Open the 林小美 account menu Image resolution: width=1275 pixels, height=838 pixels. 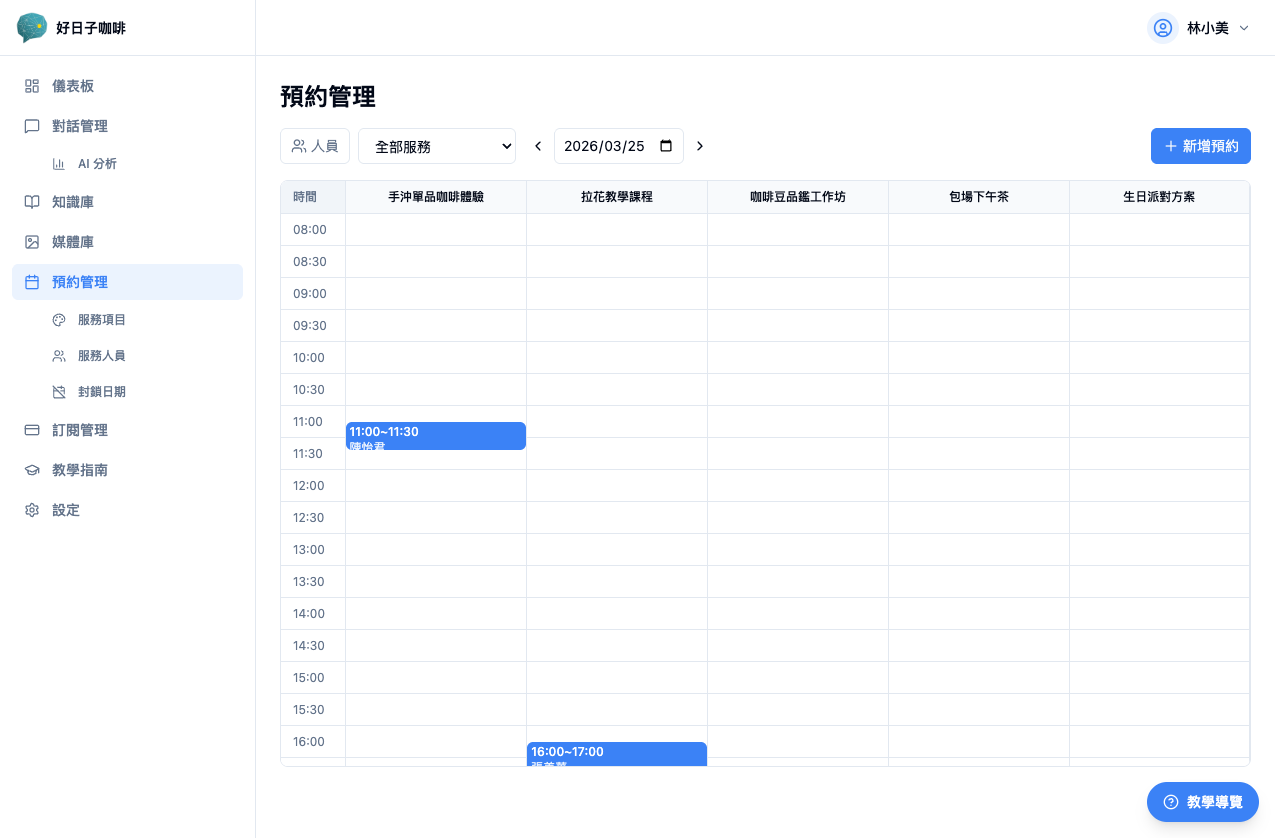1199,28
